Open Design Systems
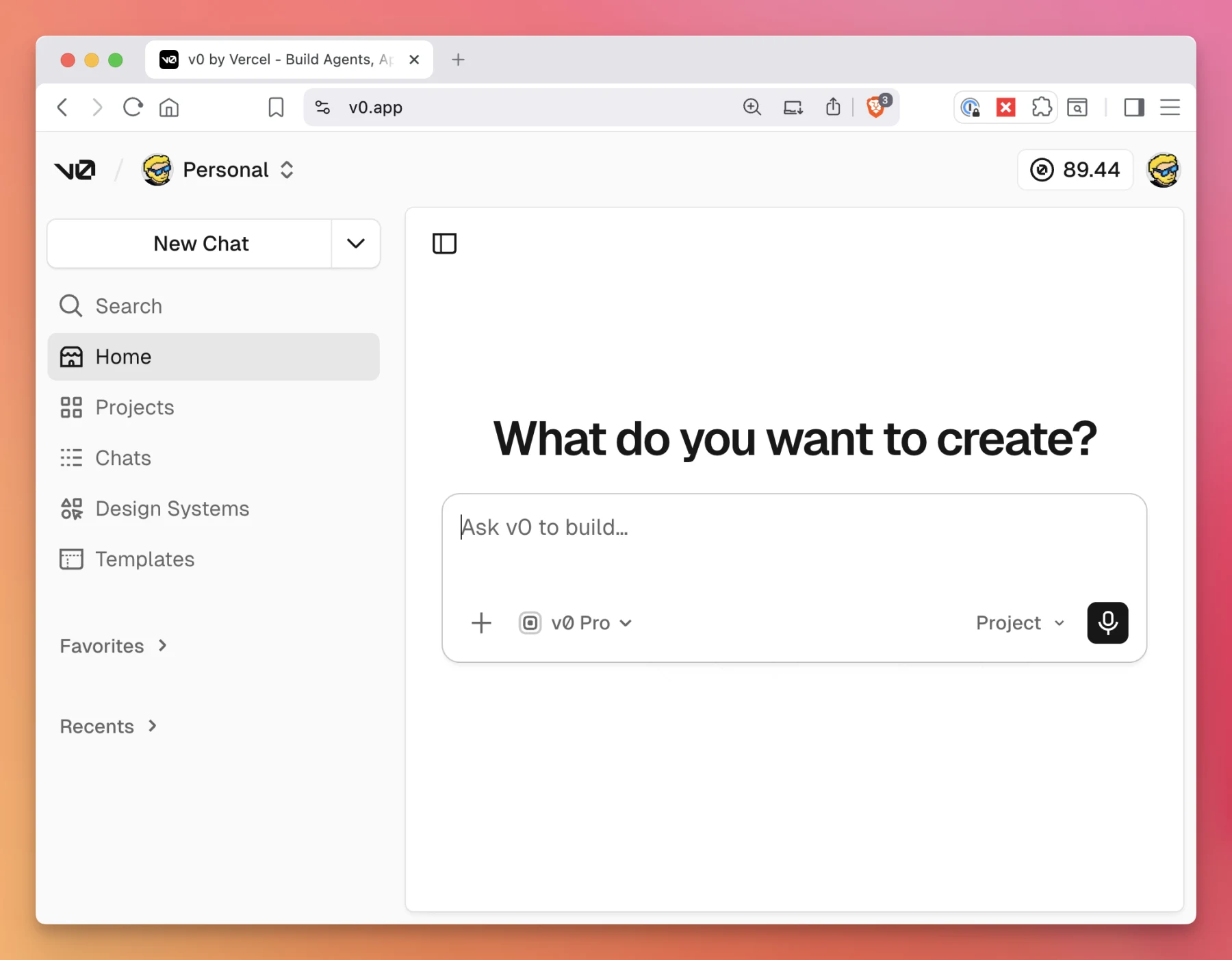Viewport: 1232px width, 960px height. coord(214,509)
